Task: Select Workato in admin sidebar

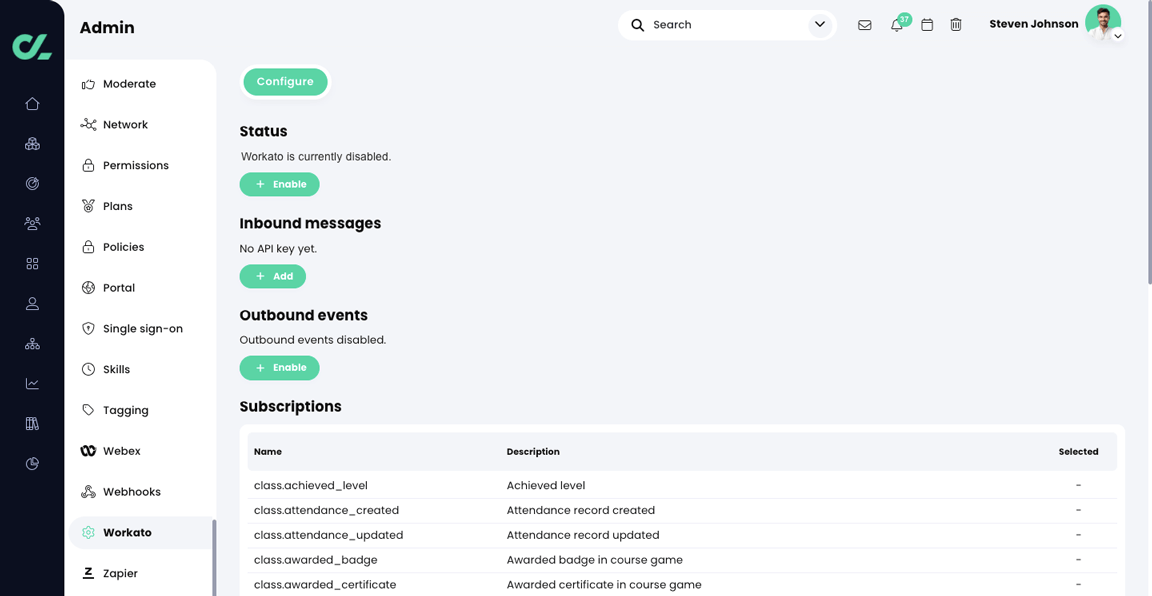Action: coord(140,533)
